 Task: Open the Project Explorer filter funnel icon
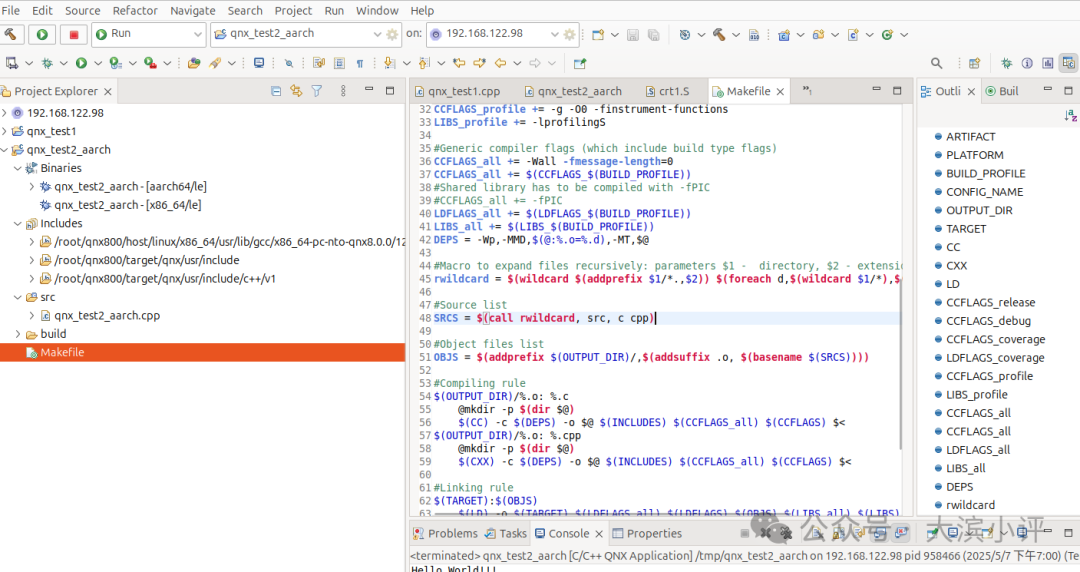tap(317, 91)
